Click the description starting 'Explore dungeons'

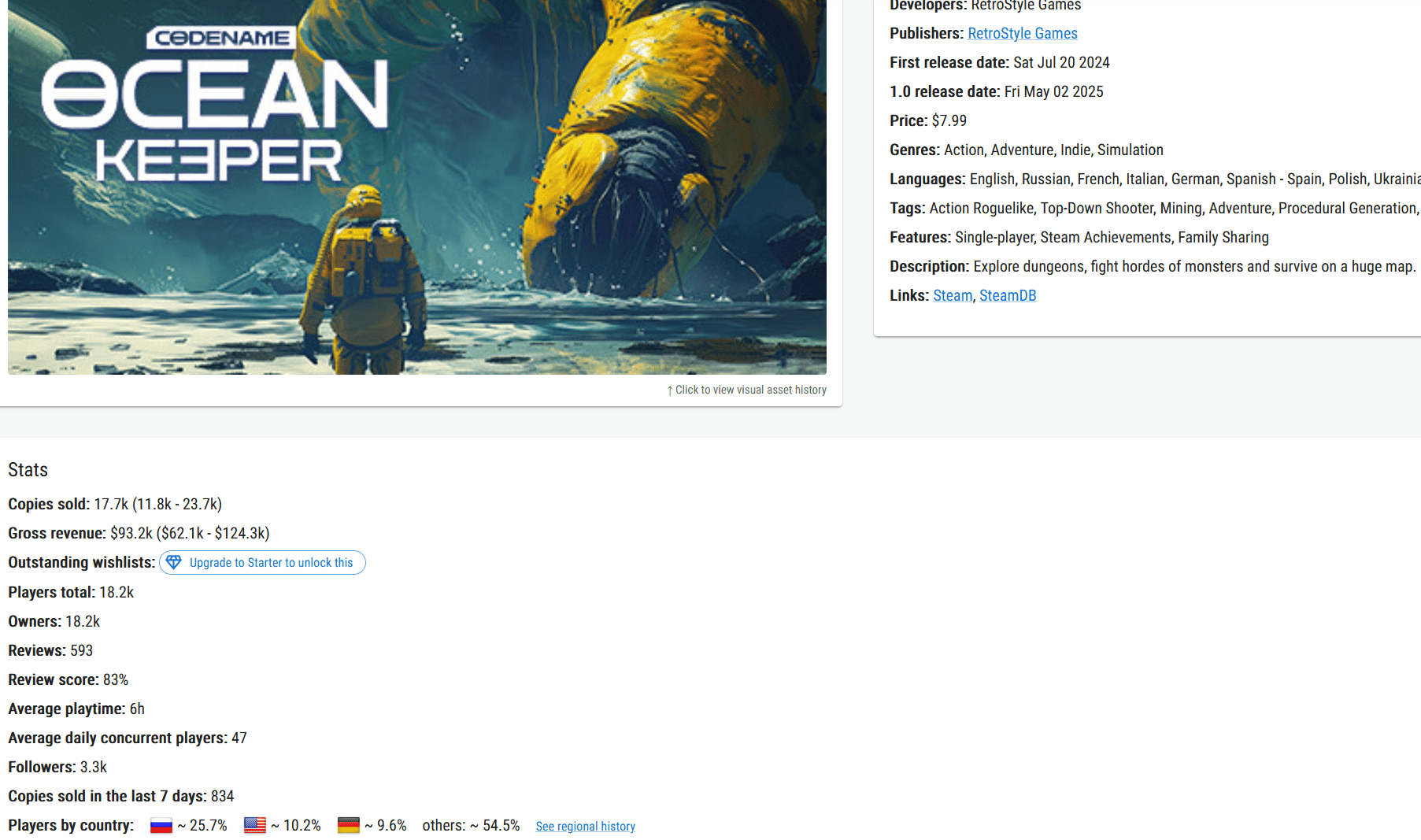1194,266
